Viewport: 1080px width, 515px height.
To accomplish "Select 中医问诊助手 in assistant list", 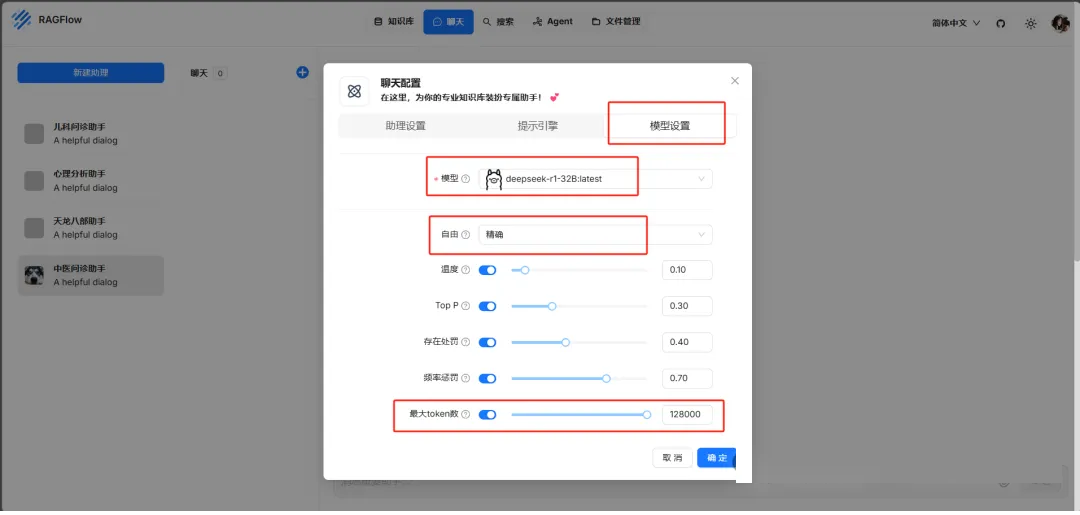I will [x=91, y=275].
